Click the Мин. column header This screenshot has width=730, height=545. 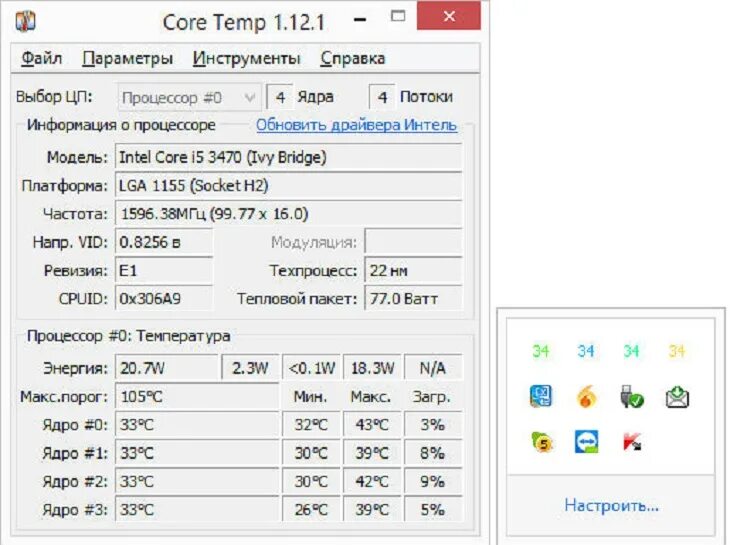click(311, 397)
